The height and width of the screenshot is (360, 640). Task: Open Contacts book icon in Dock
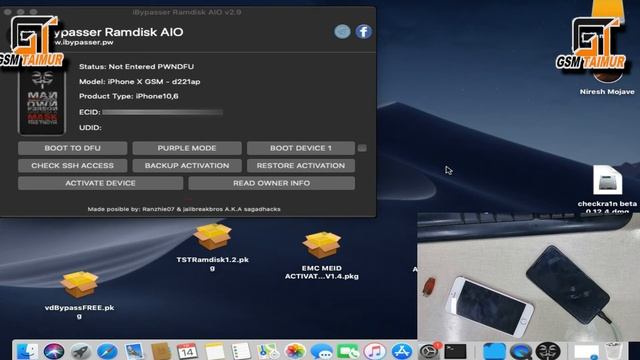tap(160, 351)
